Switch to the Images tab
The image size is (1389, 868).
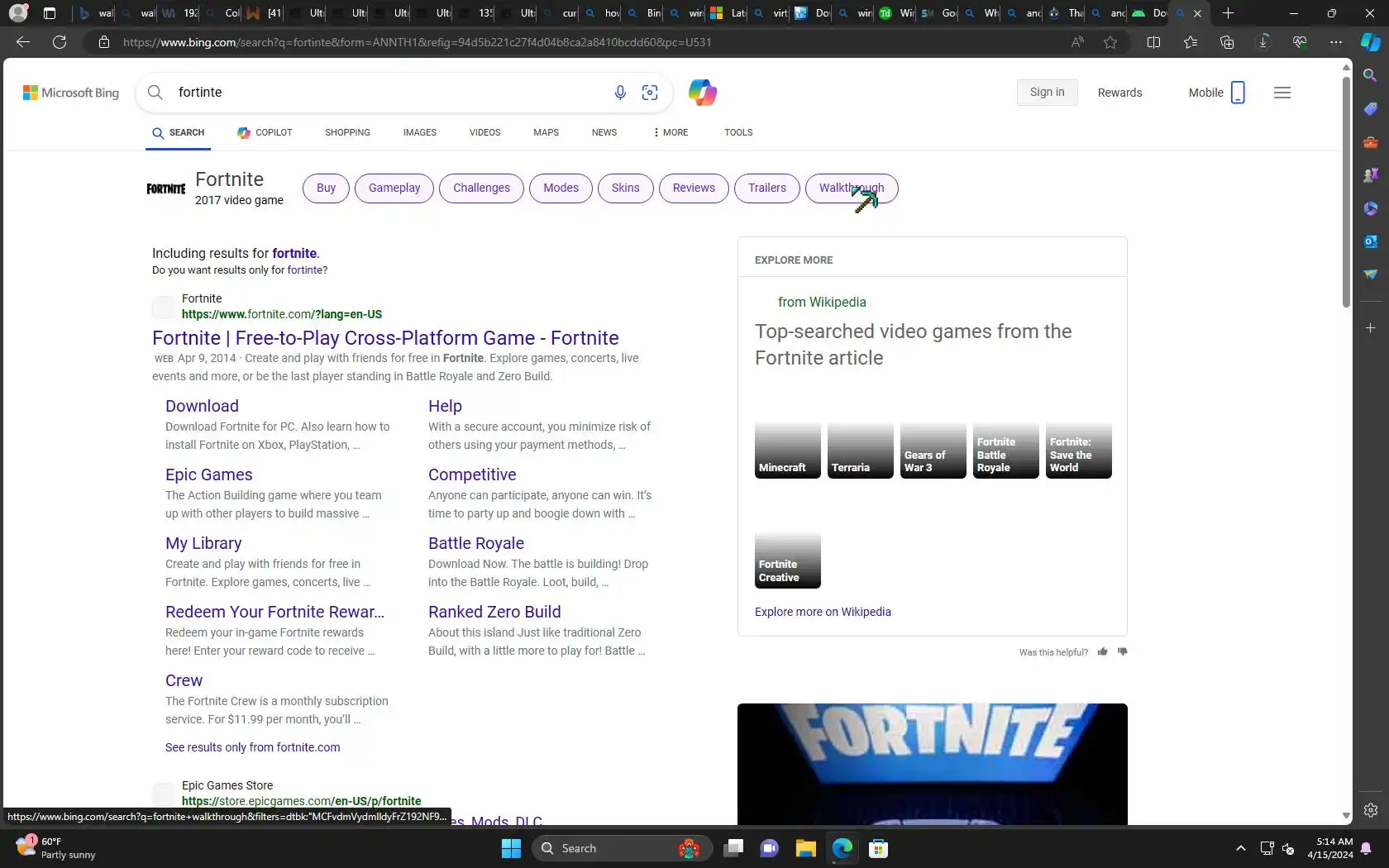click(420, 132)
